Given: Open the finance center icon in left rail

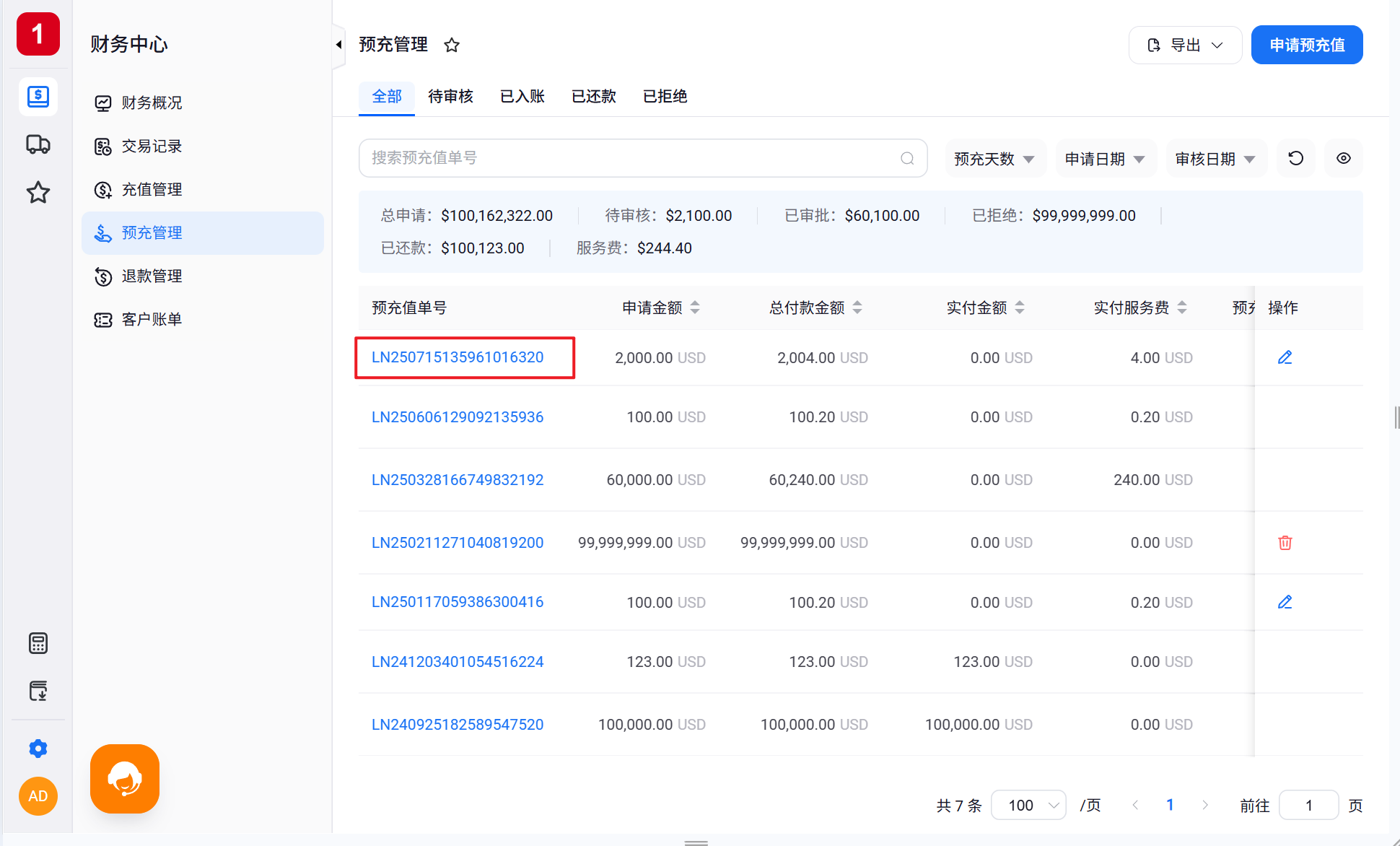Looking at the screenshot, I should tap(38, 97).
